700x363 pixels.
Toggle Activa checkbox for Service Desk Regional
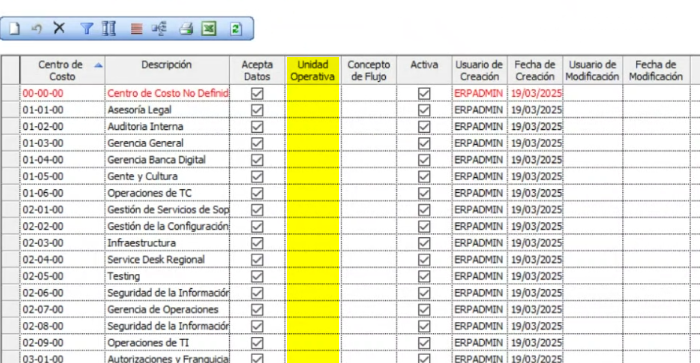tap(424, 260)
